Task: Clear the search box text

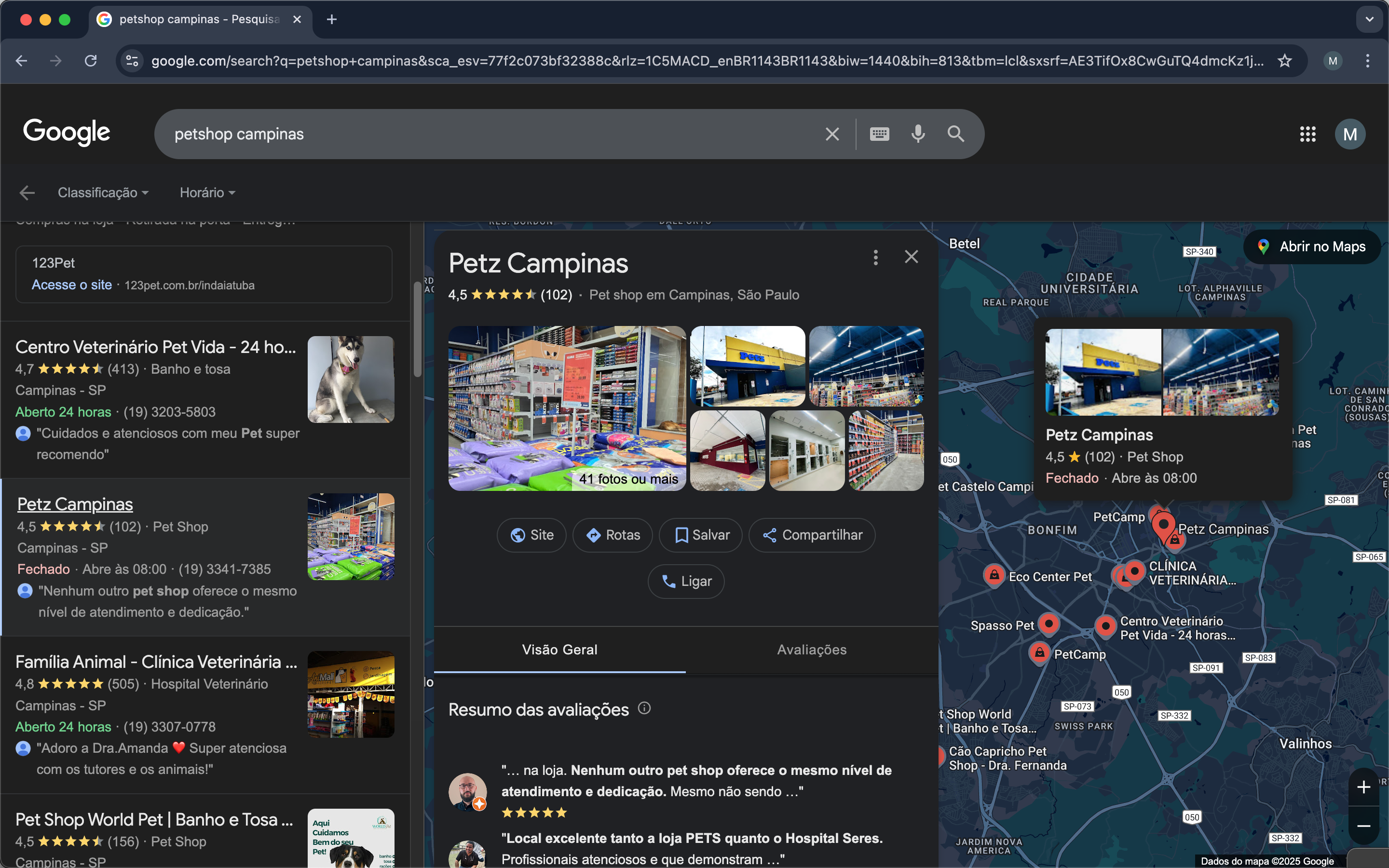Action: click(831, 135)
